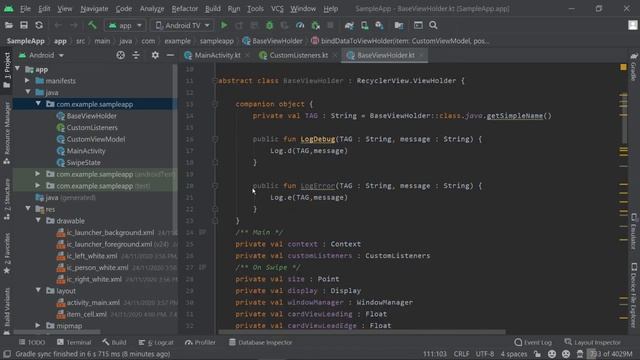Screen dimensions: 640x360
Task: Switch to CustomListeners.kt tab
Action: (298, 55)
